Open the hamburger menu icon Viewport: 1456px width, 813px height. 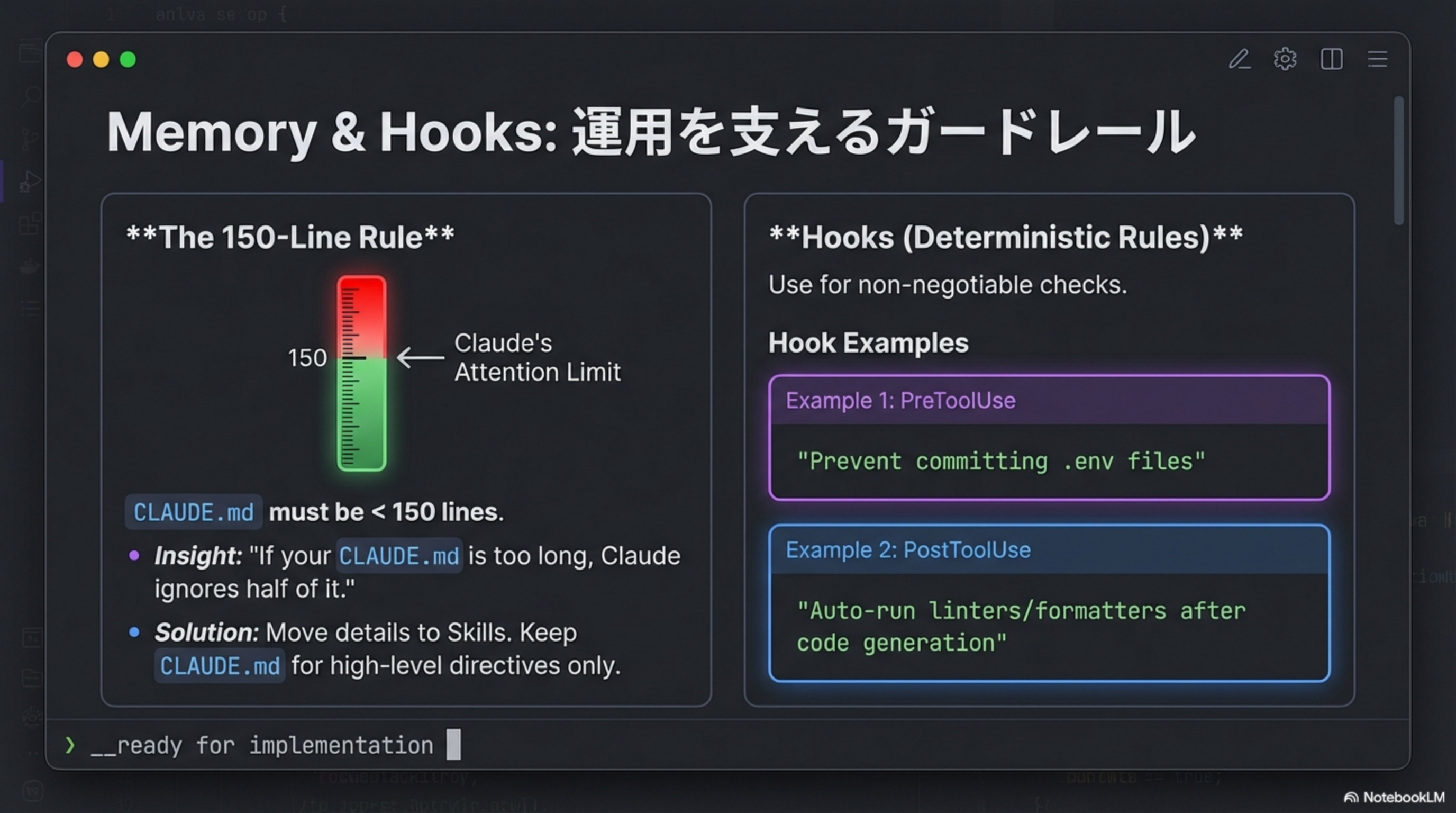point(1378,59)
